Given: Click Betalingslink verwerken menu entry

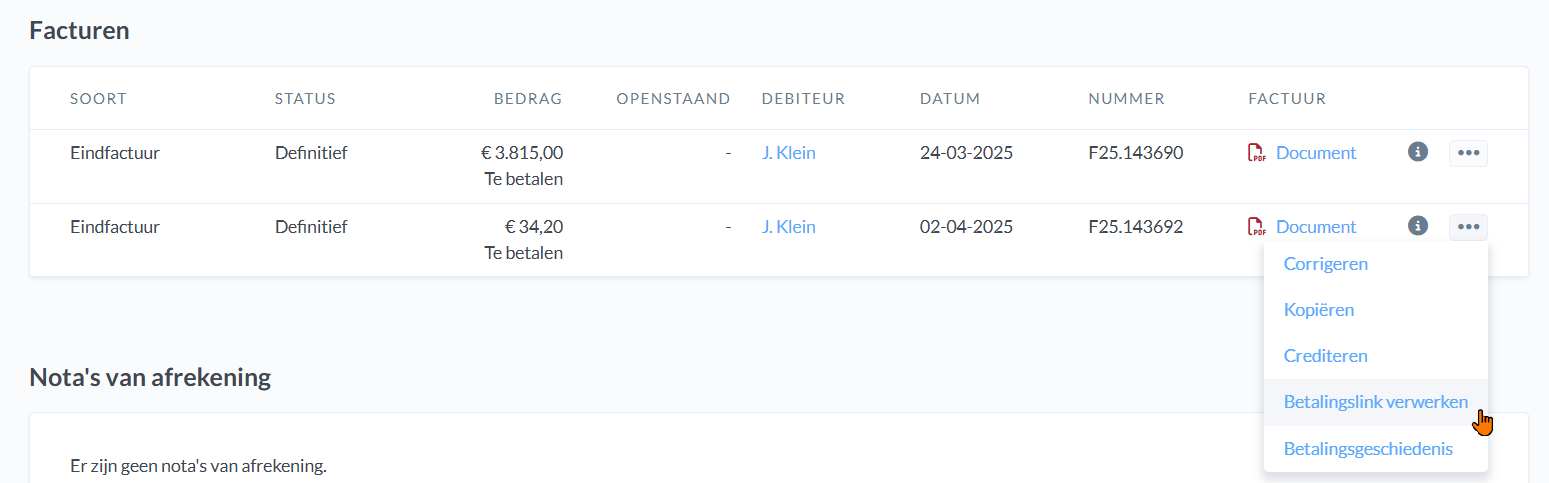Looking at the screenshot, I should click(x=1375, y=402).
